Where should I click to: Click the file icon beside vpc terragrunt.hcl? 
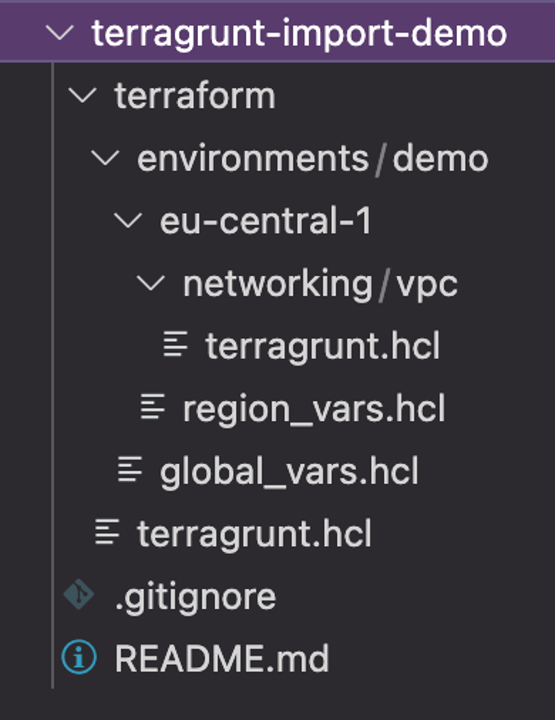coord(176,344)
